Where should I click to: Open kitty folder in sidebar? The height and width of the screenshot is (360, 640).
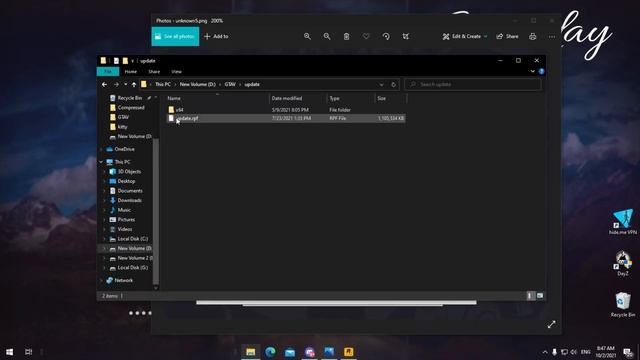click(x=122, y=127)
